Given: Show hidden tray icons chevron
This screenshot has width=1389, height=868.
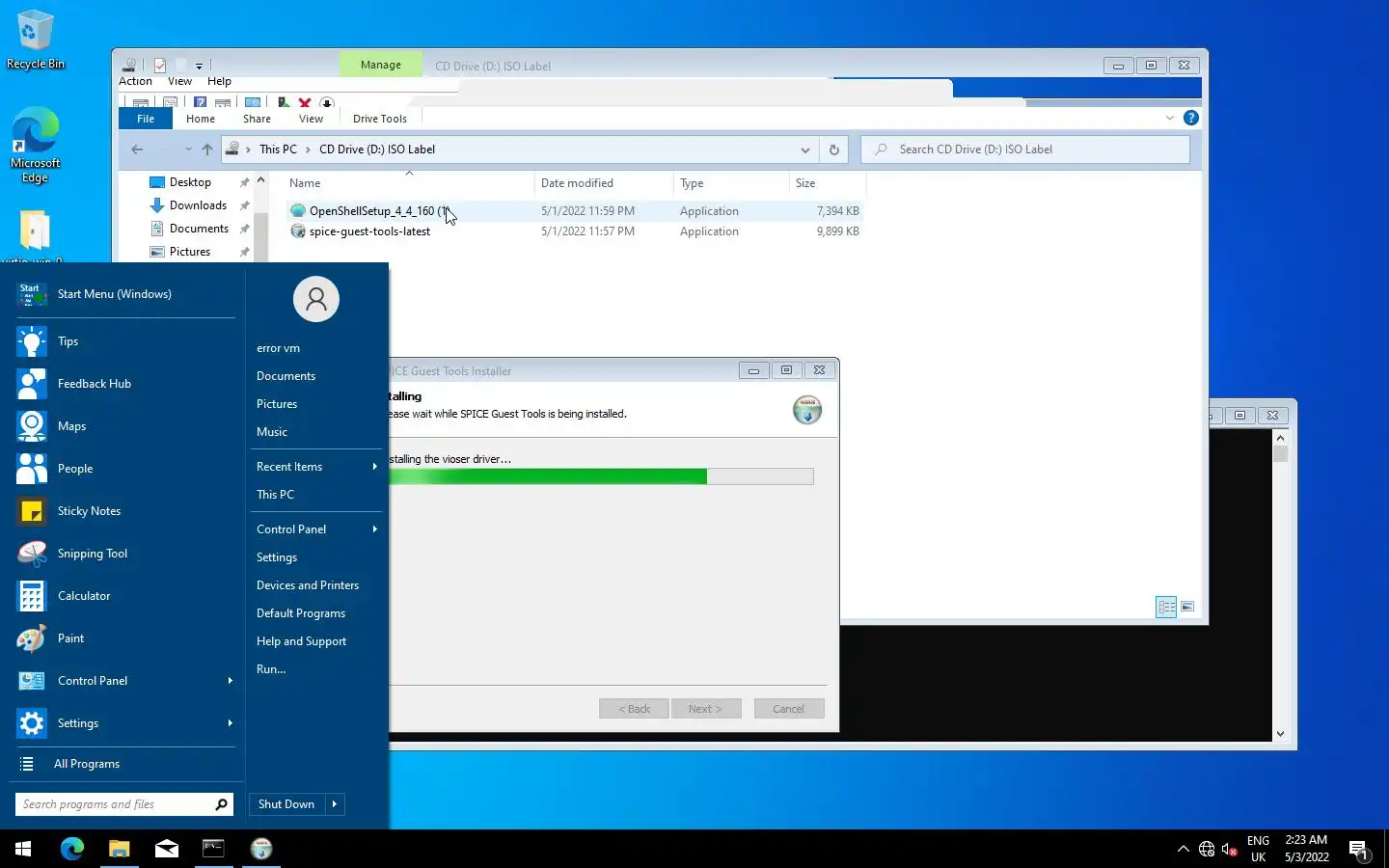Looking at the screenshot, I should [x=1184, y=850].
